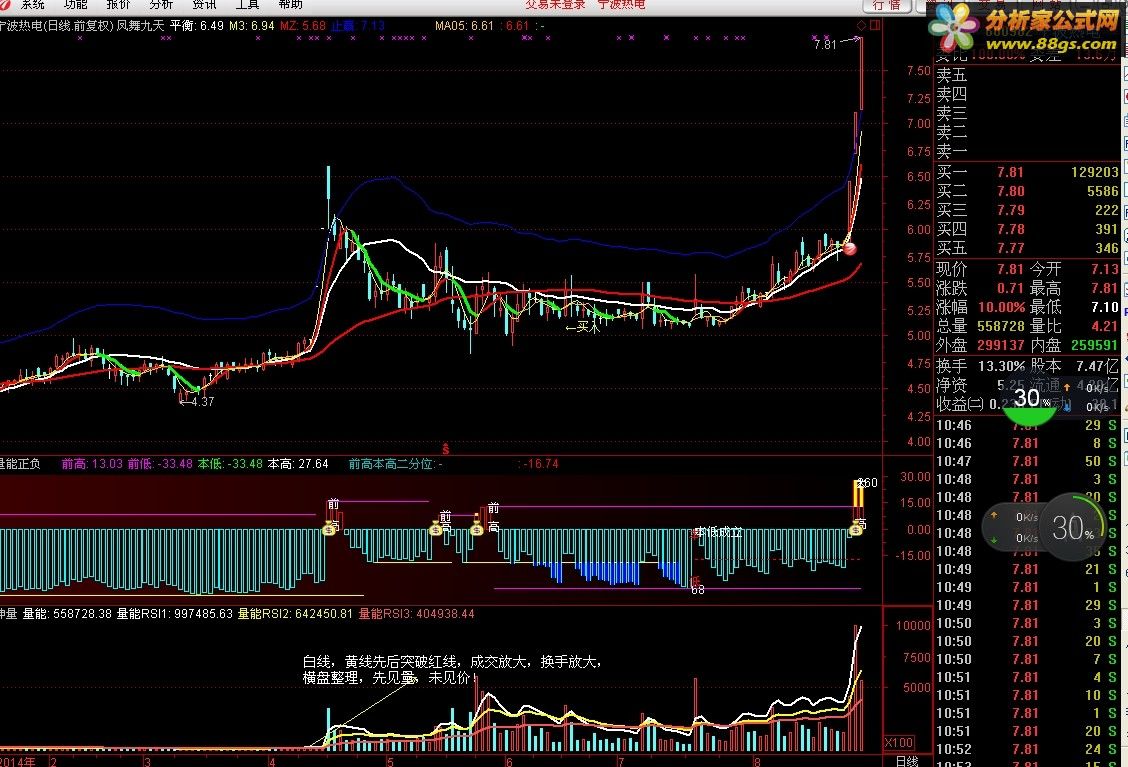Image resolution: width=1128 pixels, height=767 pixels.
Task: Click month 8 on the date axis
Action: tap(758, 761)
